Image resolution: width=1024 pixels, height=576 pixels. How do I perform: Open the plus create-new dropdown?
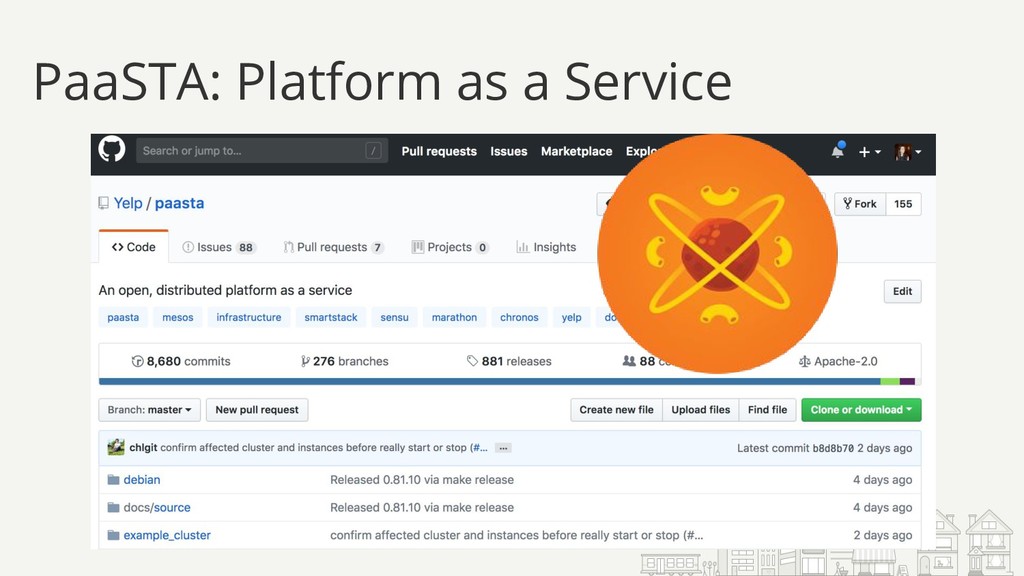point(869,152)
